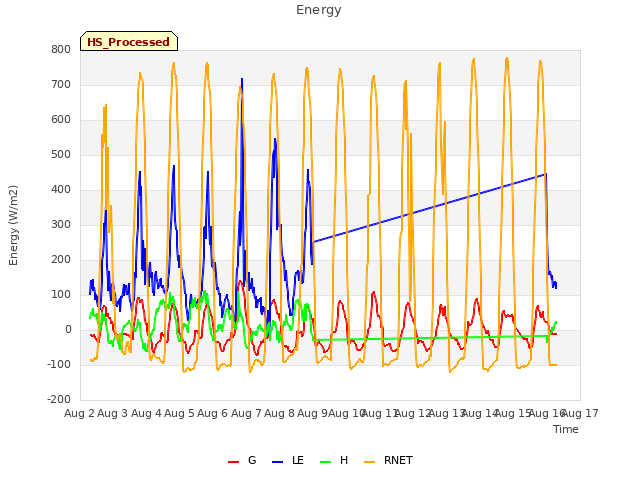The width and height of the screenshot is (640, 480).
Task: Click the Aug 4 x-axis label
Action: click(146, 413)
